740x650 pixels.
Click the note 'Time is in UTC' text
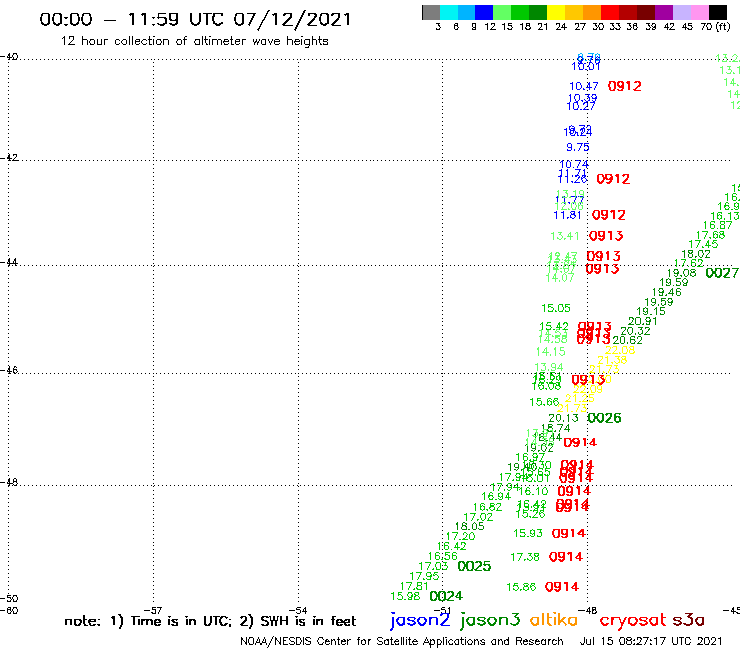click(181, 621)
